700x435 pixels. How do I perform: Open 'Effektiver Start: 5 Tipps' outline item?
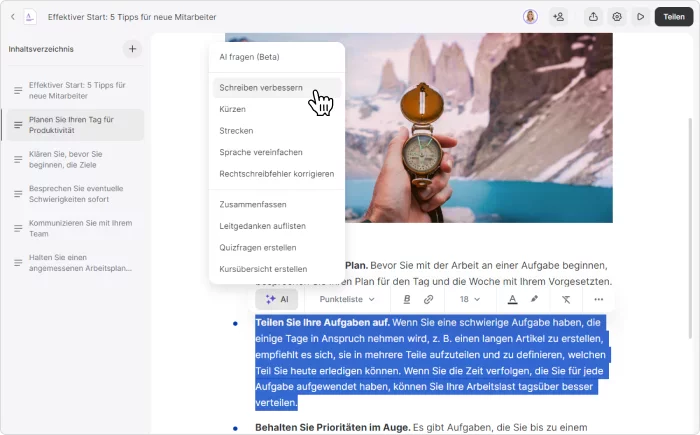click(77, 90)
